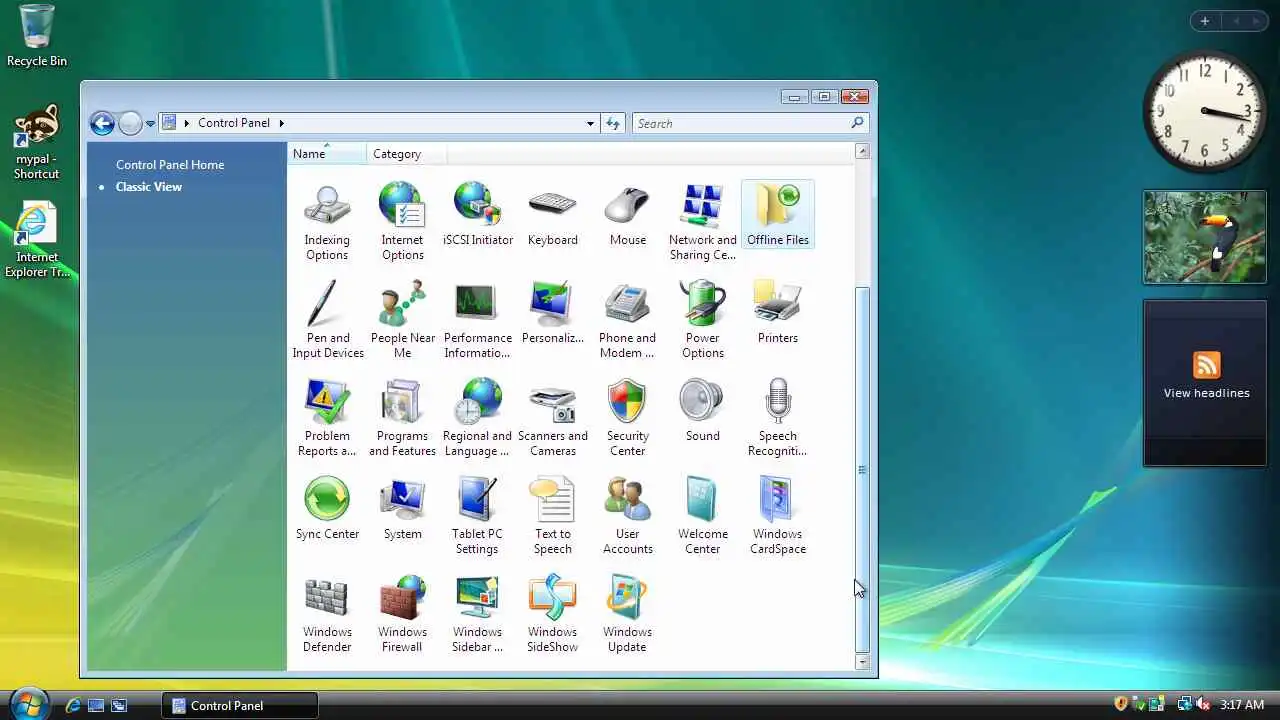Open Windows Sidebar properties icon
1280x720 pixels.
477,614
